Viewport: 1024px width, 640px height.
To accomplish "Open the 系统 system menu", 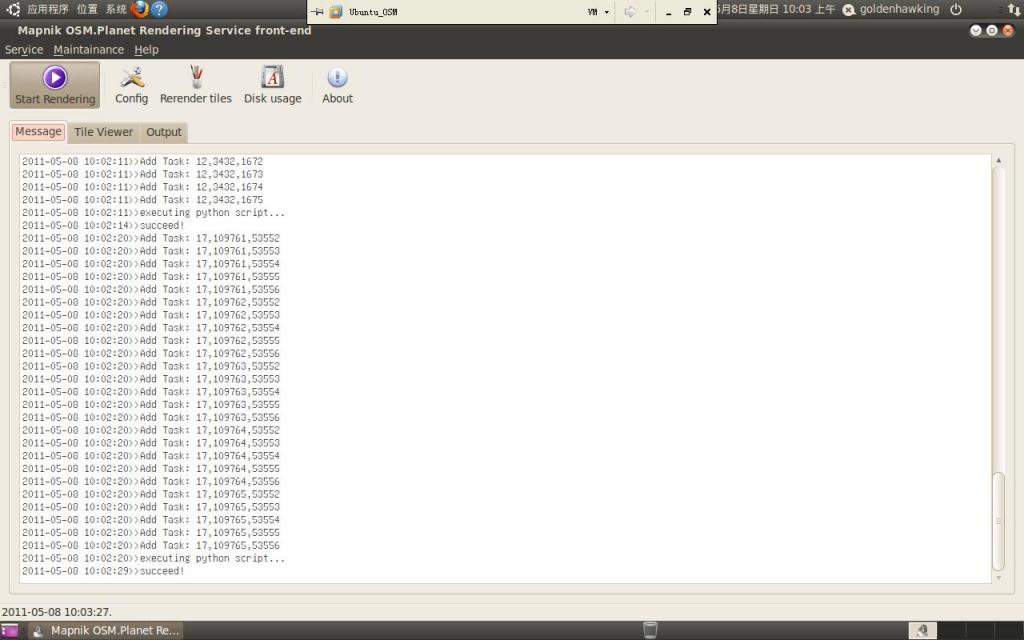I will pyautogui.click(x=116, y=9).
